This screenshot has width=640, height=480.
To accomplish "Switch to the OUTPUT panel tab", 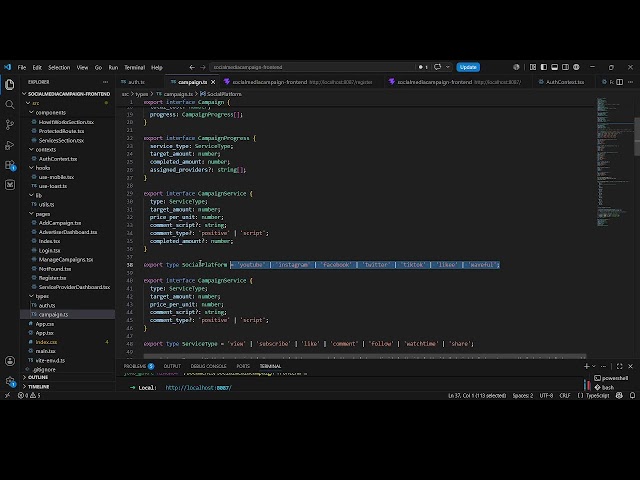I will click(x=172, y=366).
